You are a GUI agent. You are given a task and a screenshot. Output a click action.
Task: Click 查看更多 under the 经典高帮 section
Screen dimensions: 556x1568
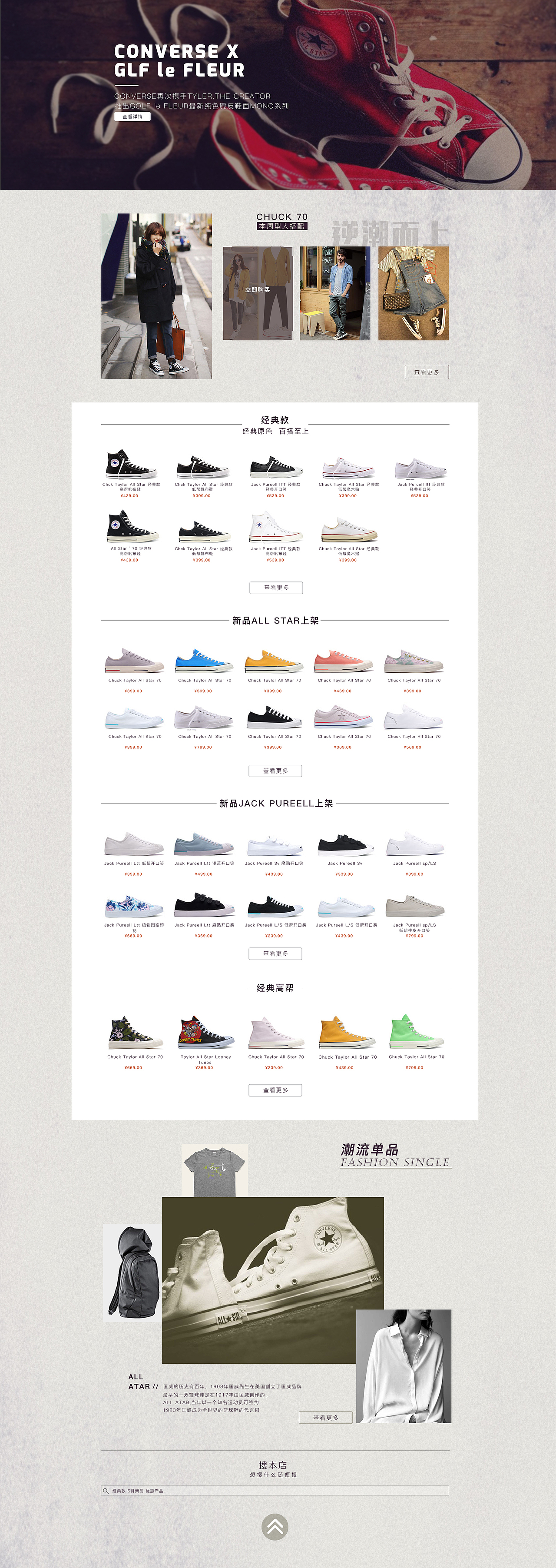coord(275,1090)
